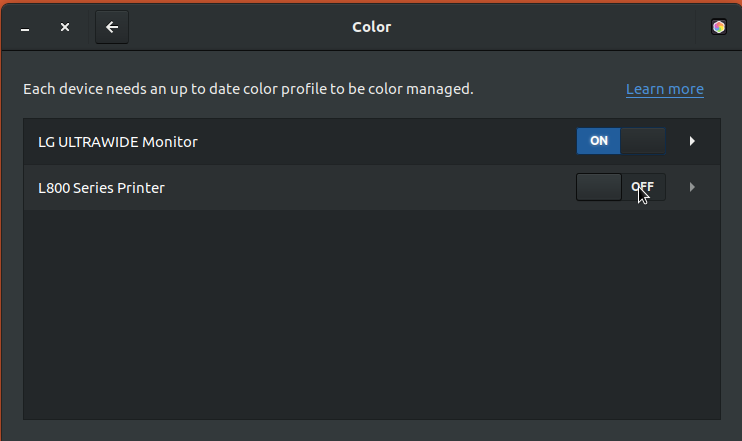Click the empty area below the device list

tap(372, 315)
